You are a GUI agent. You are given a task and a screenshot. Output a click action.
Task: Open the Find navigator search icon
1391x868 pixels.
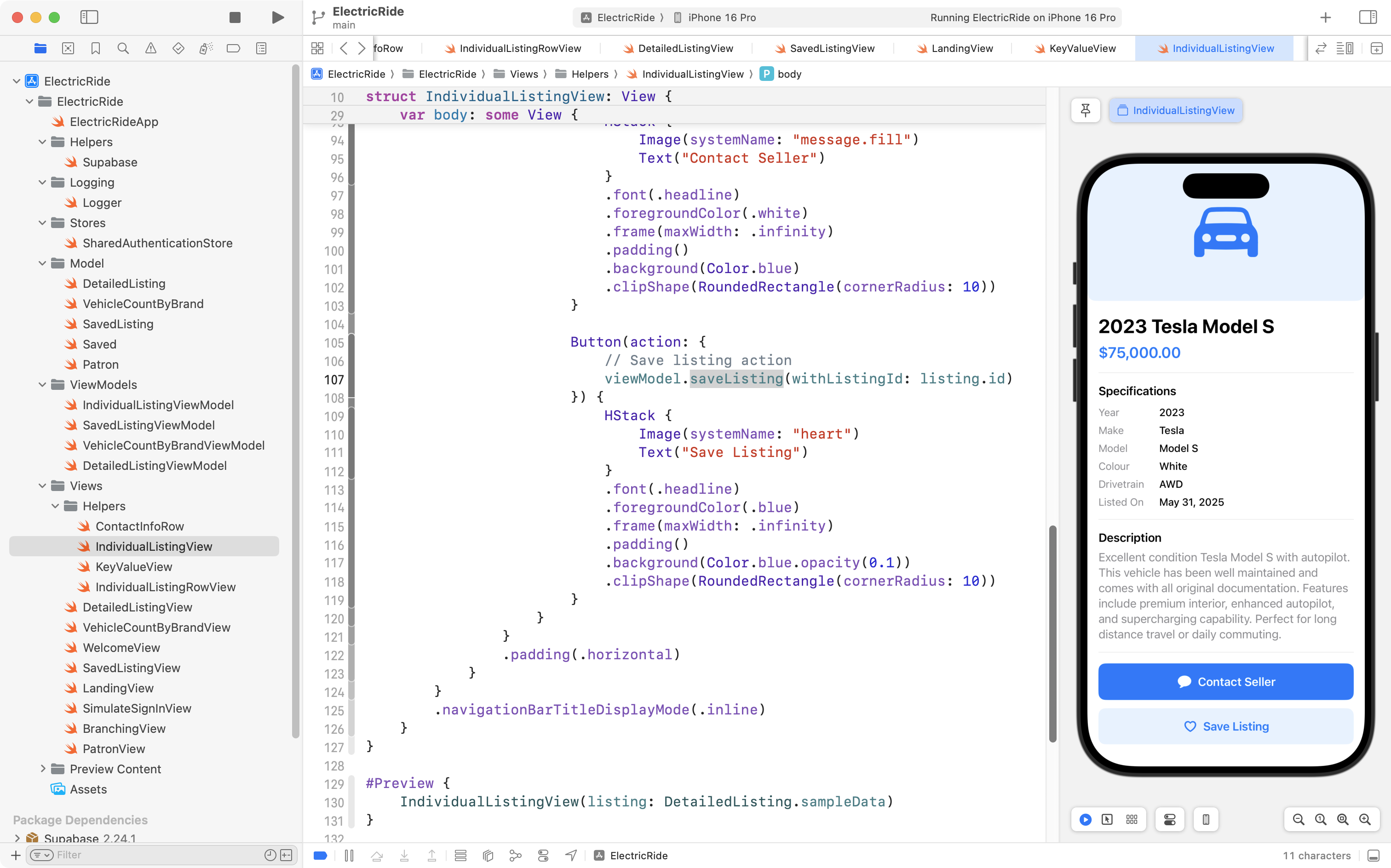point(123,48)
